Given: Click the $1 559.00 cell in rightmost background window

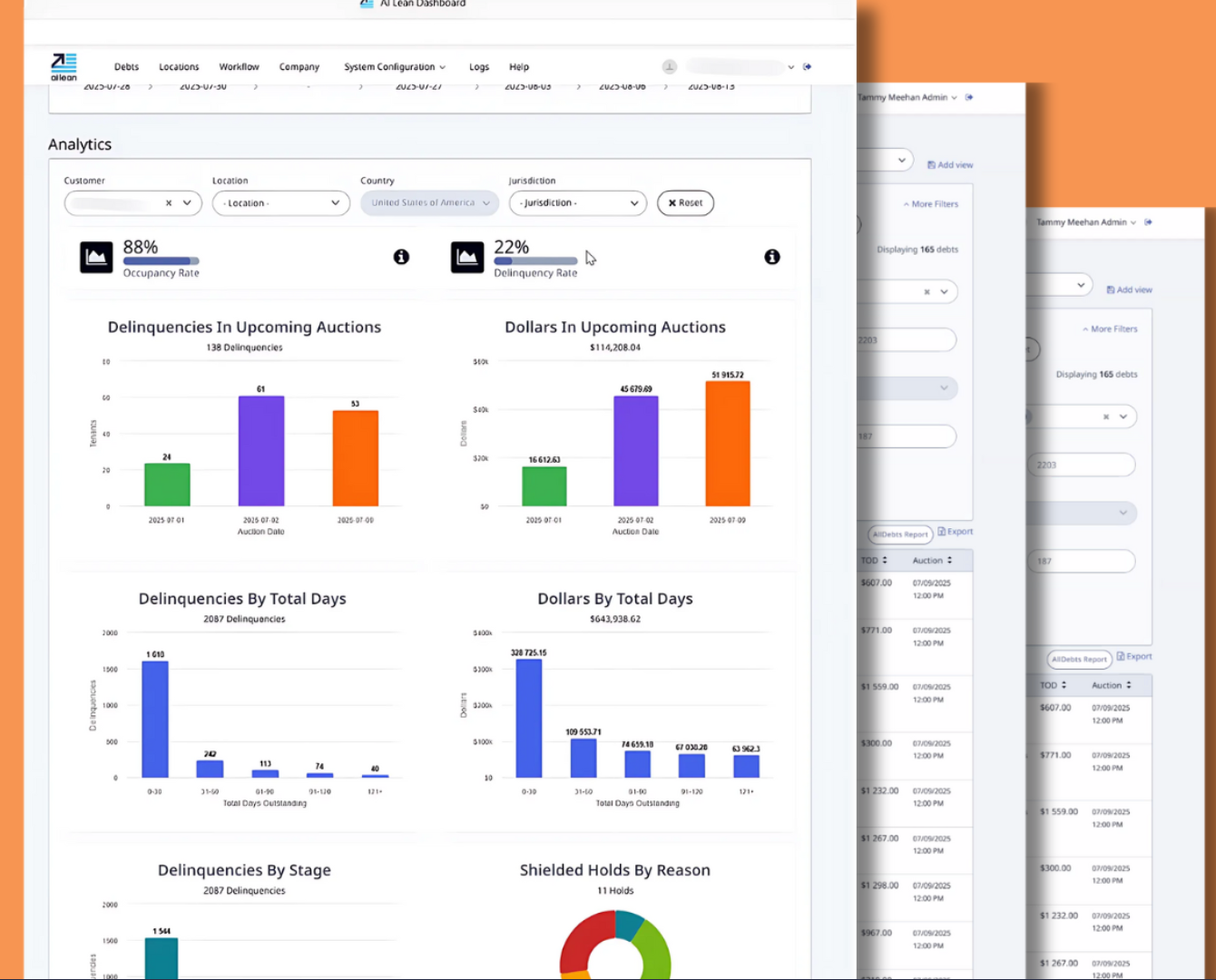Looking at the screenshot, I should [1059, 812].
